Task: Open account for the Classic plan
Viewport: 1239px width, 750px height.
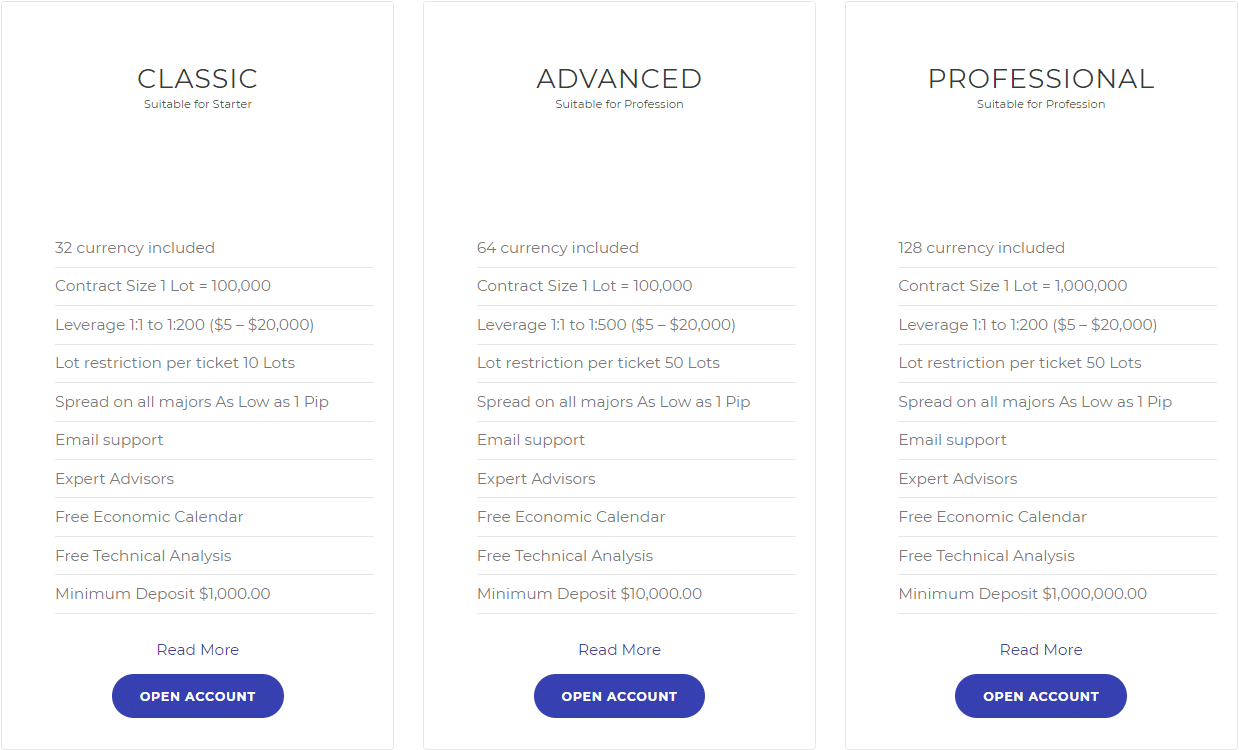Action: click(198, 696)
